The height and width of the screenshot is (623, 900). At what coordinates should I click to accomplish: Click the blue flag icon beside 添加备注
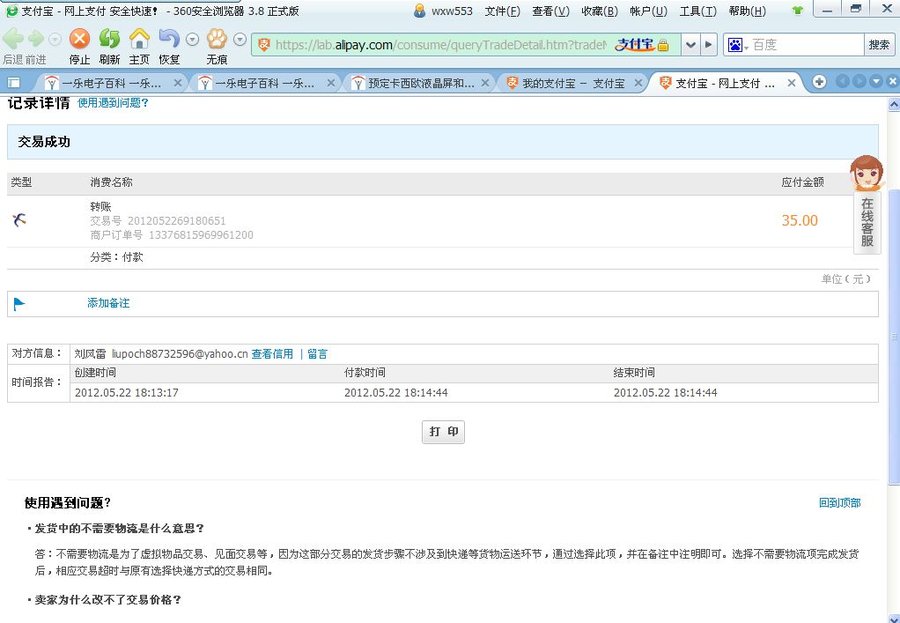[x=19, y=304]
